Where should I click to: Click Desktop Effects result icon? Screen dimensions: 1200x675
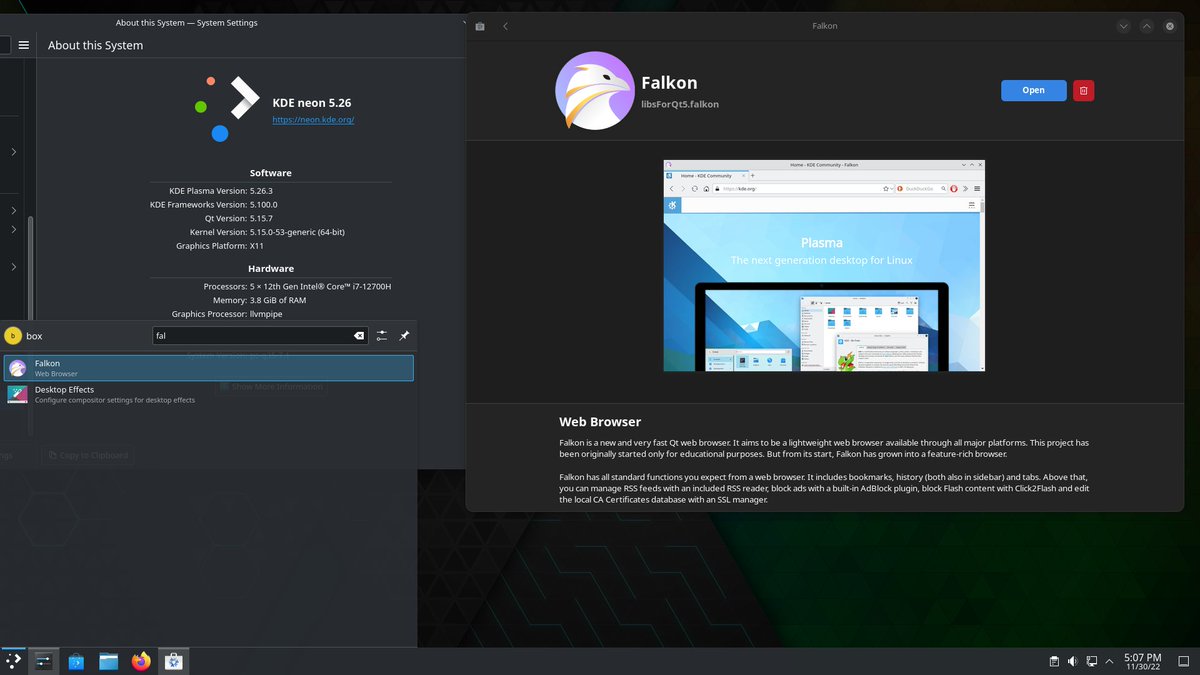17,394
